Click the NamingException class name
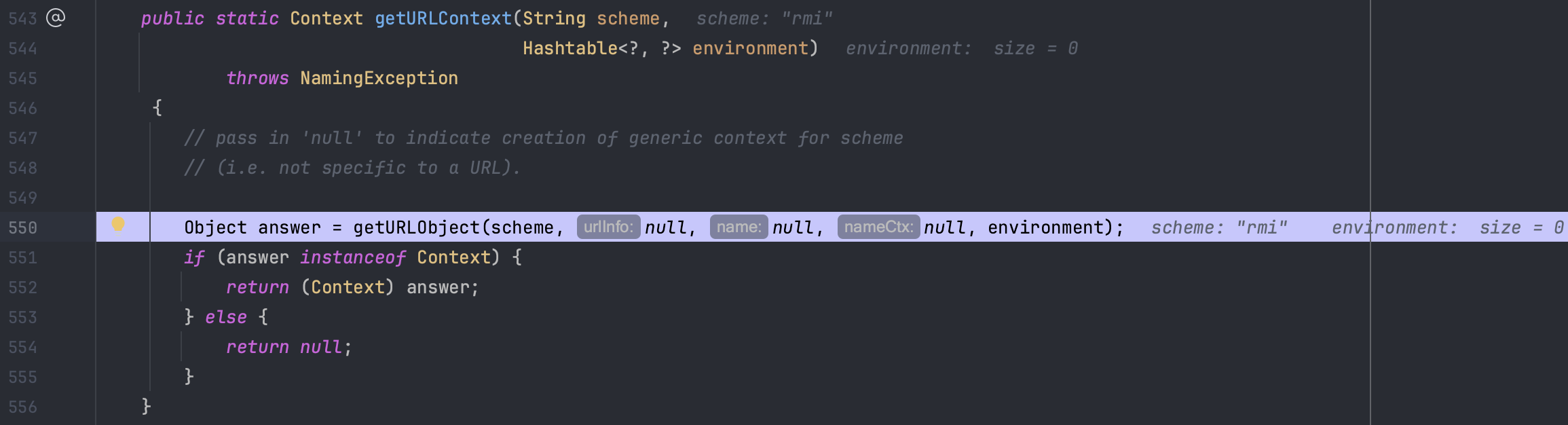The height and width of the screenshot is (425, 1568). 379,78
